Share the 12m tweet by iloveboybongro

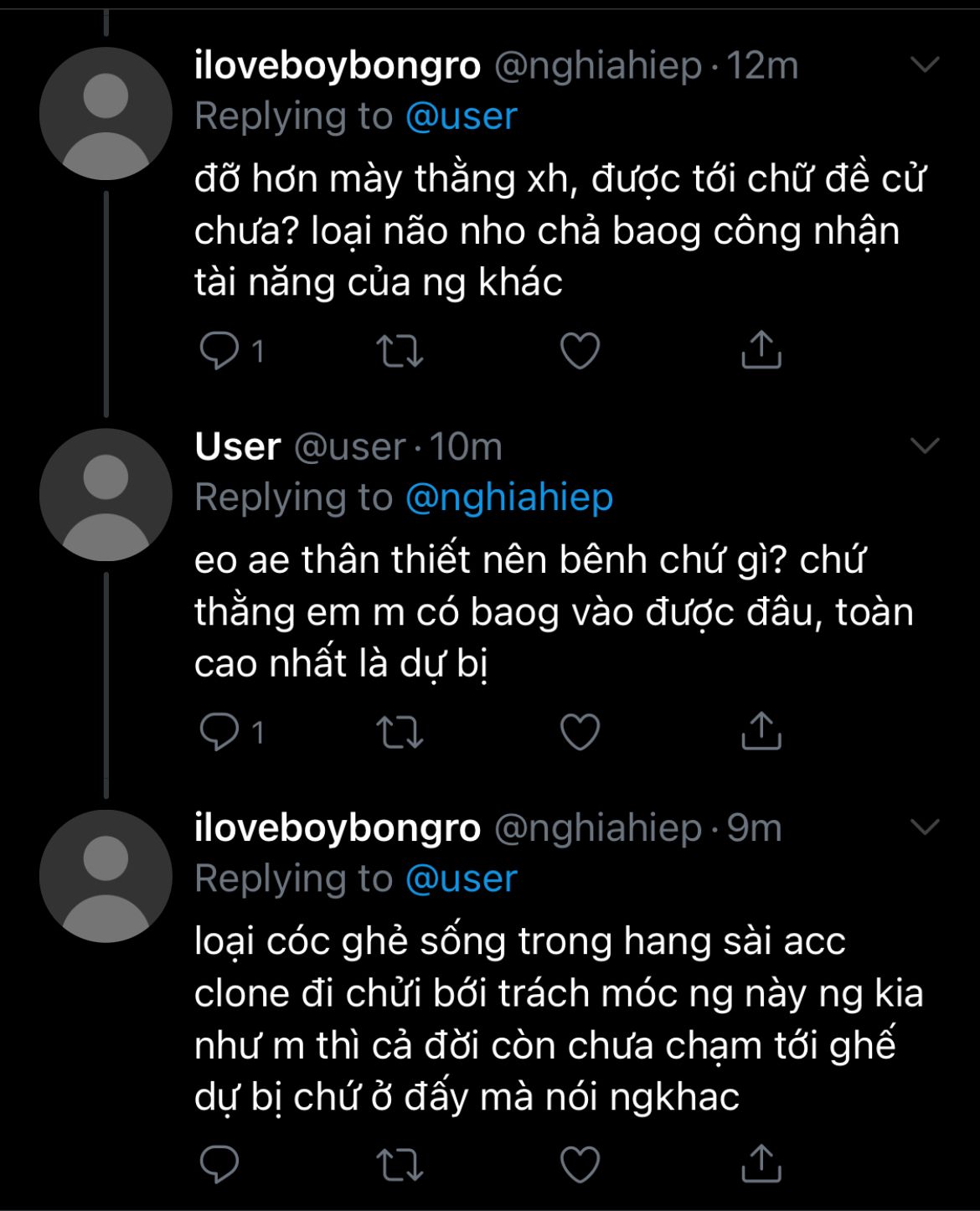coord(761,350)
